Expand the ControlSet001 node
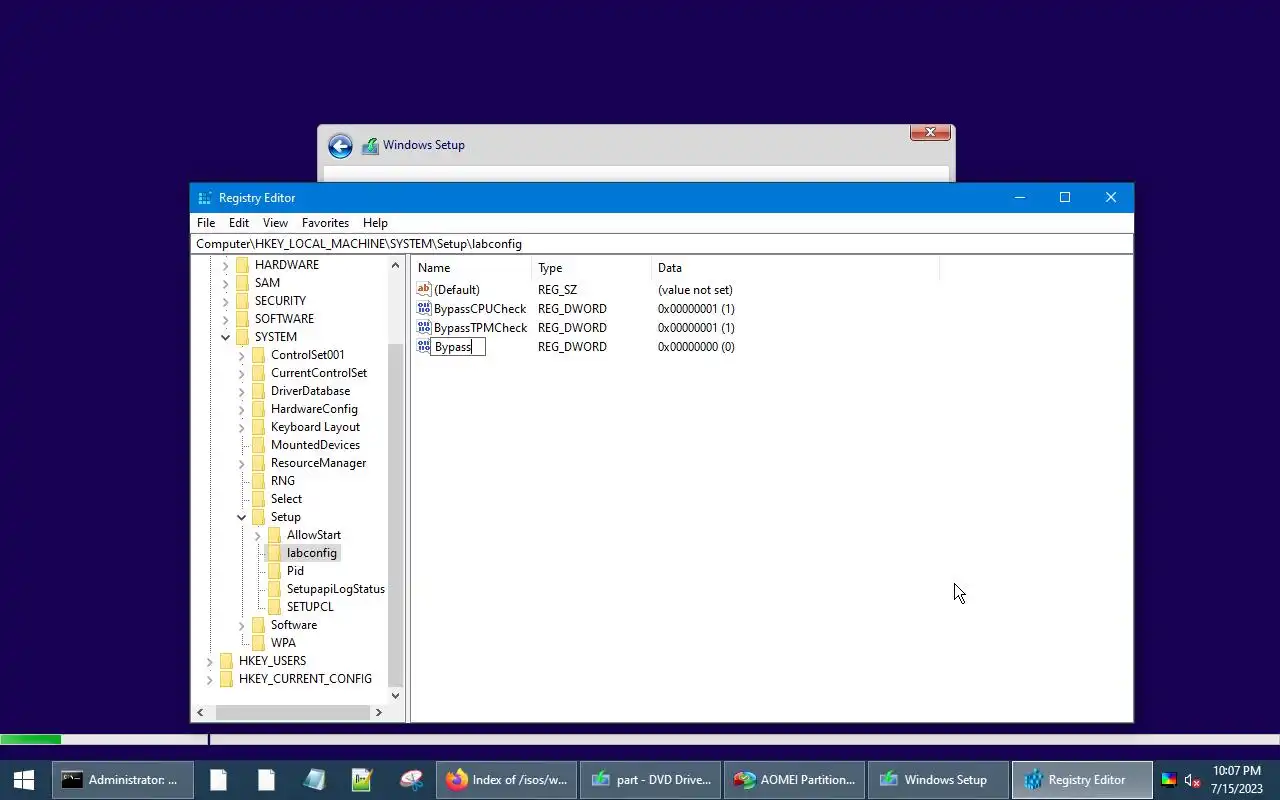Image resolution: width=1280 pixels, height=800 pixels. click(241, 355)
